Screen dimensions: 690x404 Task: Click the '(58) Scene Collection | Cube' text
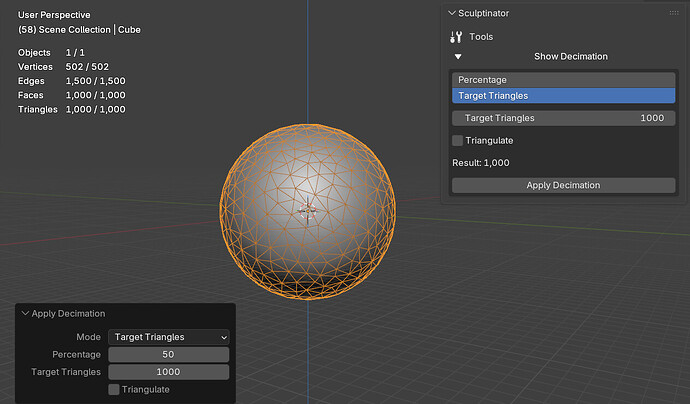coord(79,30)
